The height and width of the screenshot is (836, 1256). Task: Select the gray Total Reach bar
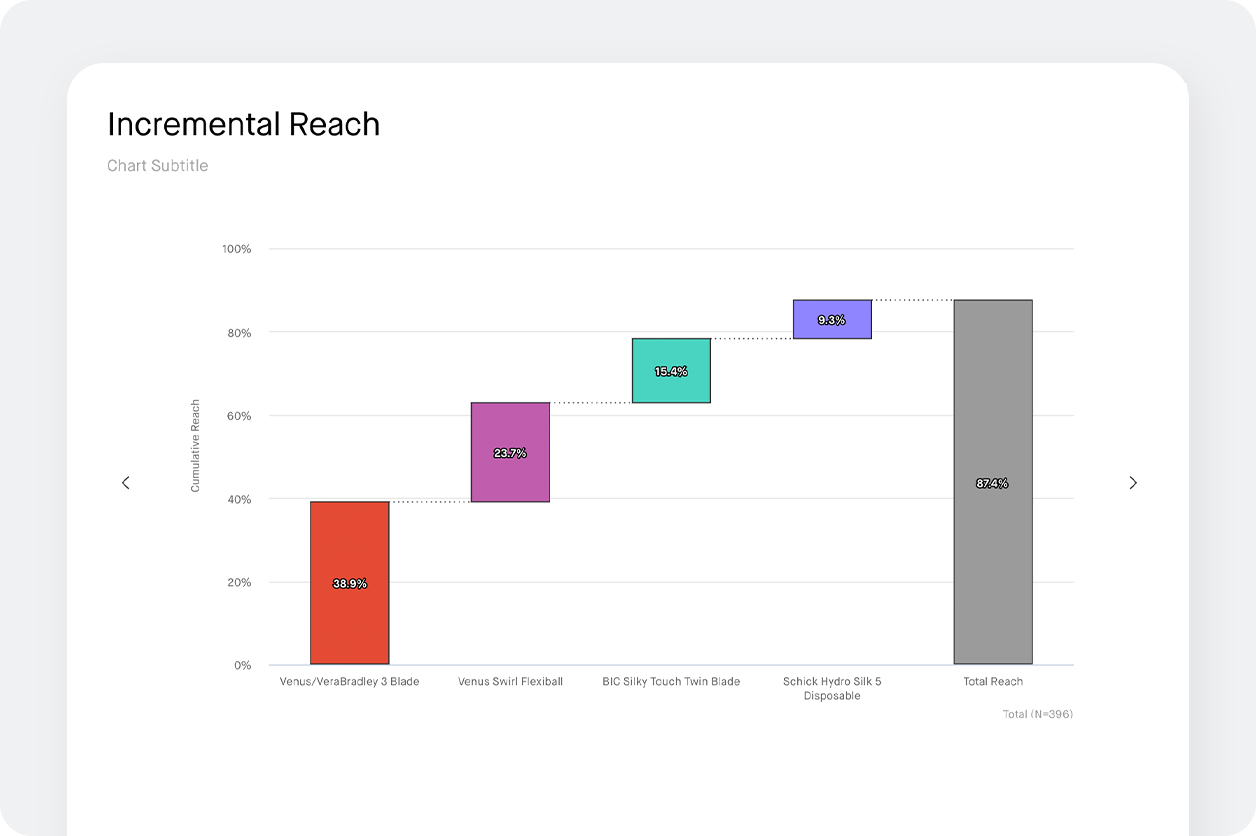[993, 482]
